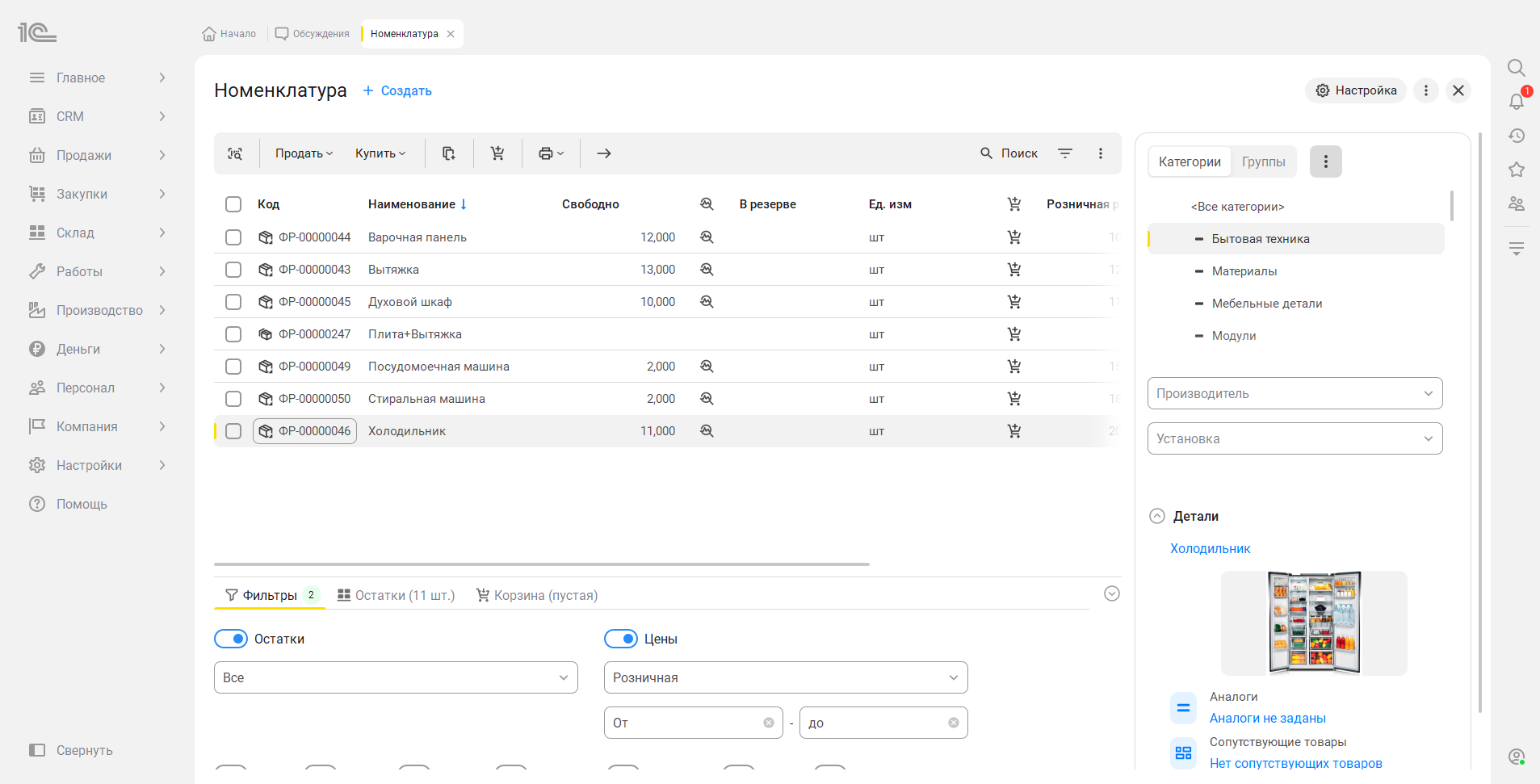Viewport: 1540px width, 784px height.
Task: Click the barcode scan search icon
Action: tap(235, 153)
